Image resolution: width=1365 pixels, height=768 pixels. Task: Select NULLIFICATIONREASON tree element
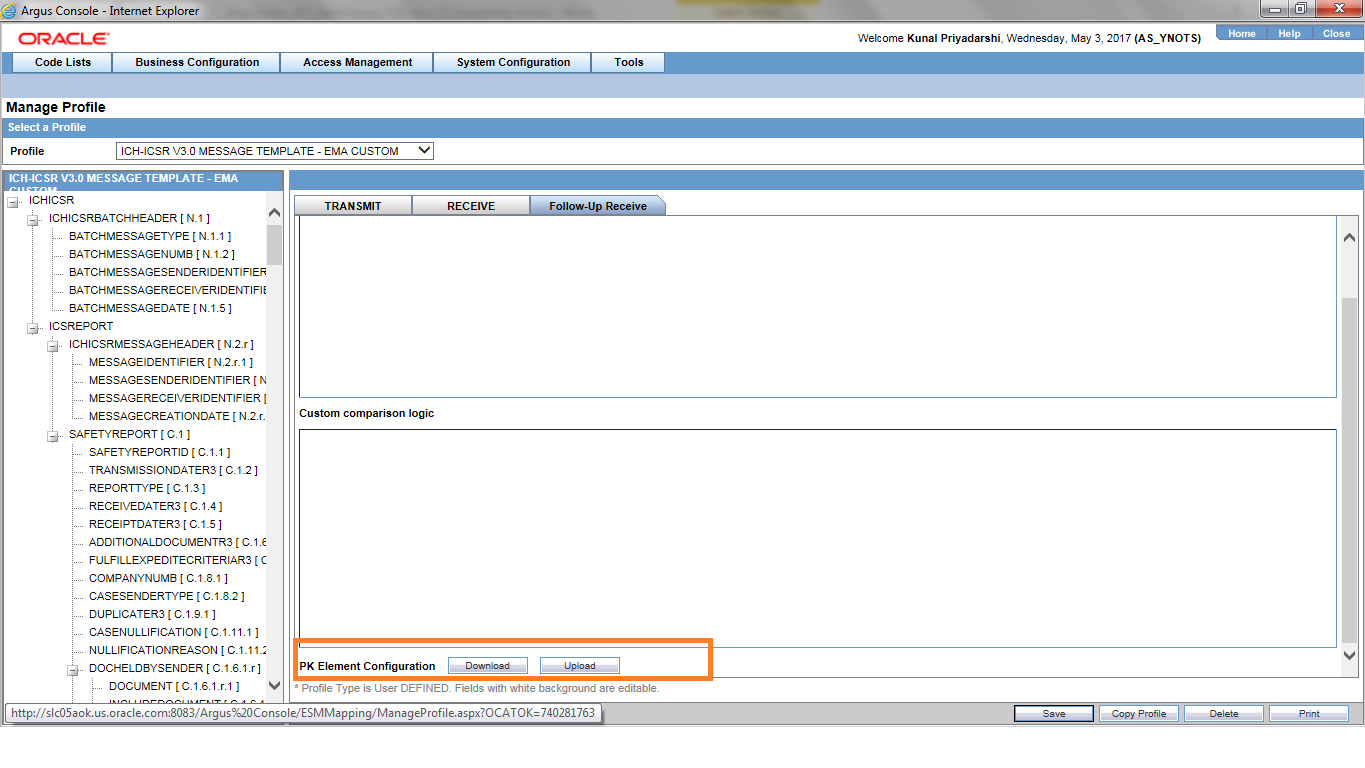coord(178,650)
